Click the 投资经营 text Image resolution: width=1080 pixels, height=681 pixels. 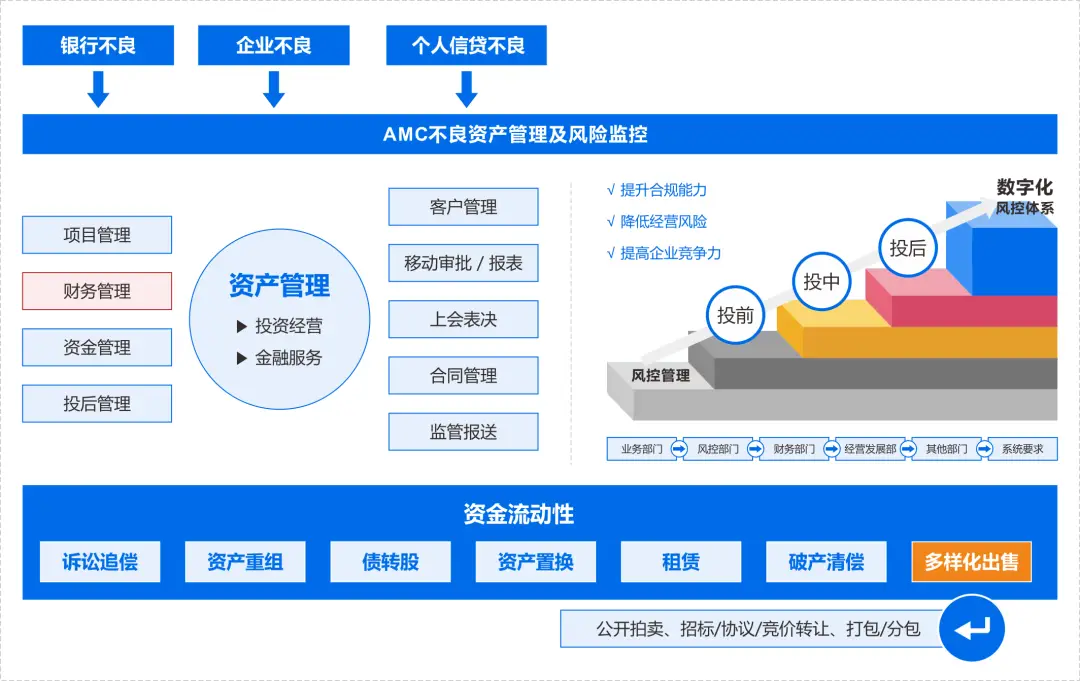point(289,326)
